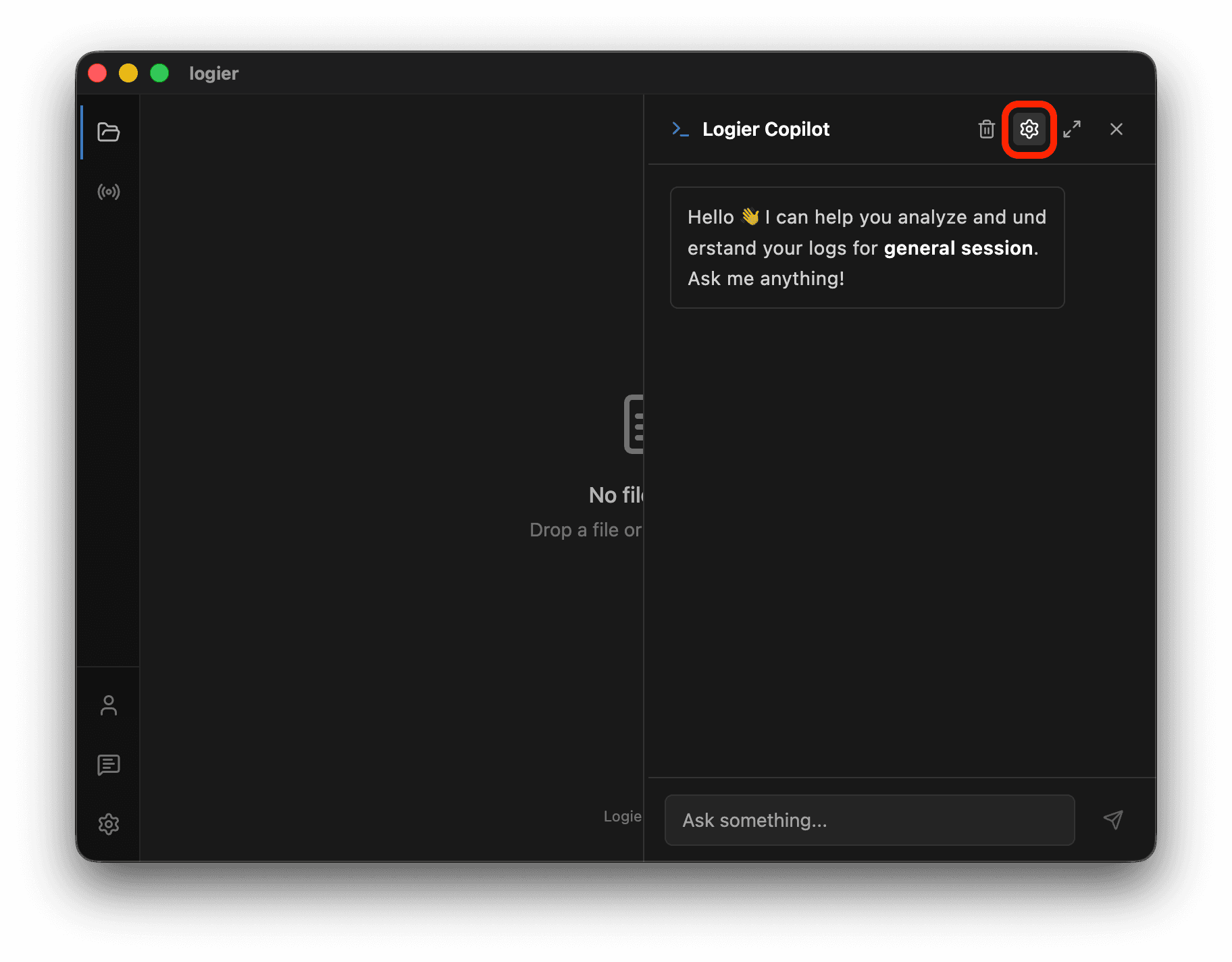
Task: Click the 'Logier Copilot' title text
Action: coord(766,129)
